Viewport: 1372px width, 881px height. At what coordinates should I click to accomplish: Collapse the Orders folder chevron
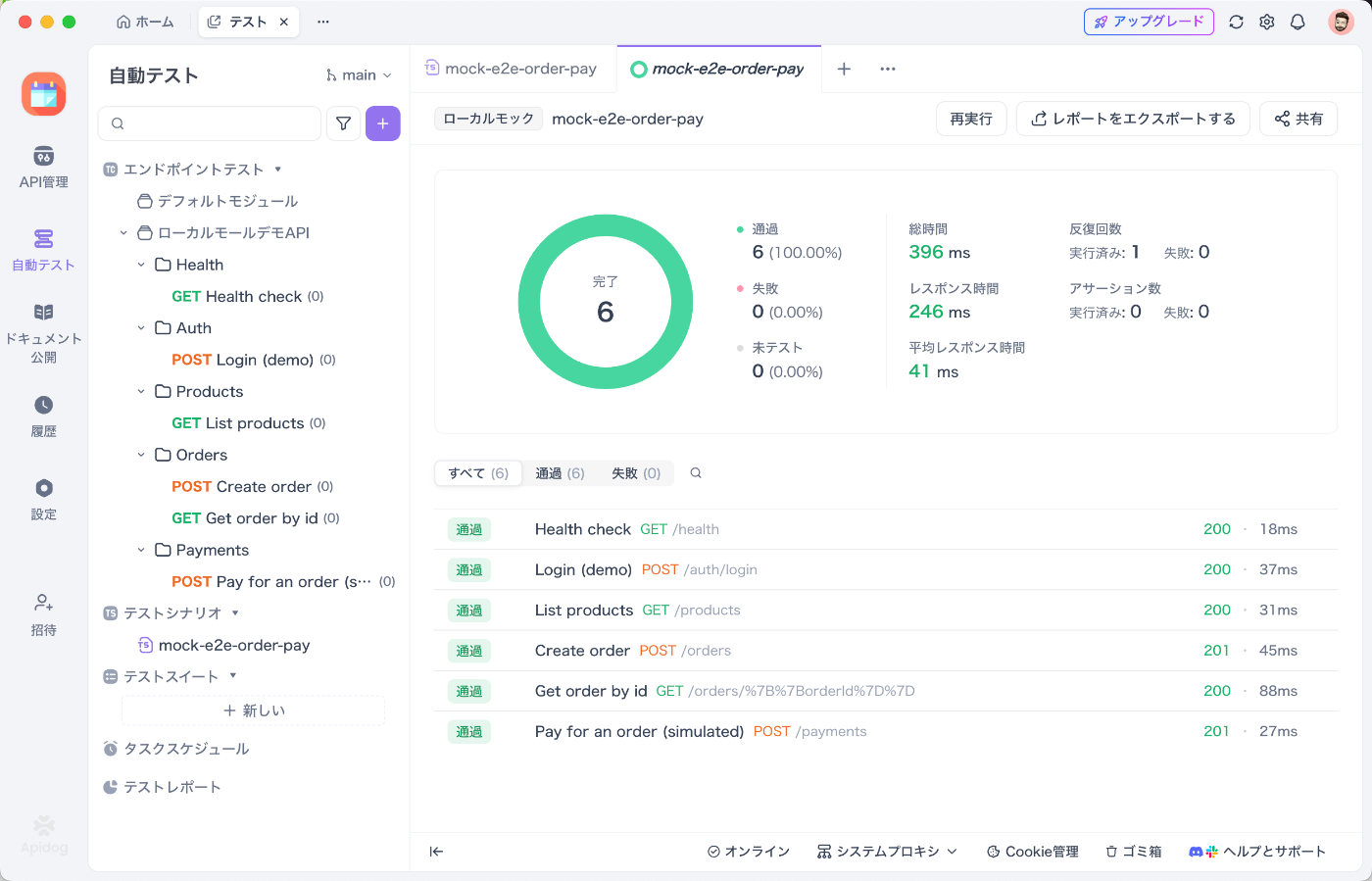click(x=141, y=455)
